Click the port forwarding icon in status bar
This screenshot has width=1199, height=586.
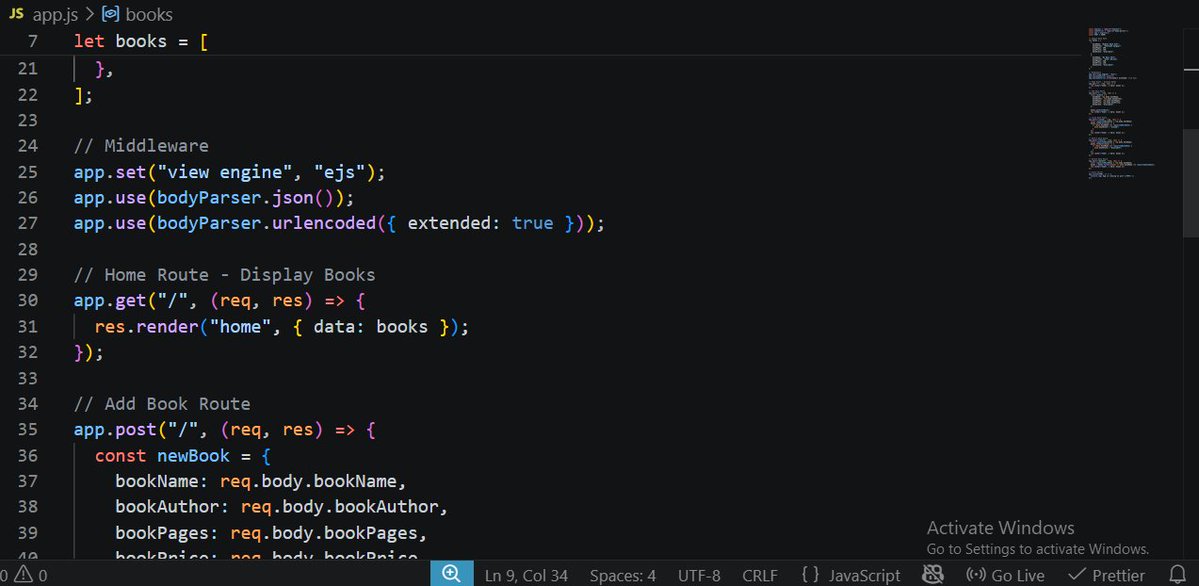point(933,574)
